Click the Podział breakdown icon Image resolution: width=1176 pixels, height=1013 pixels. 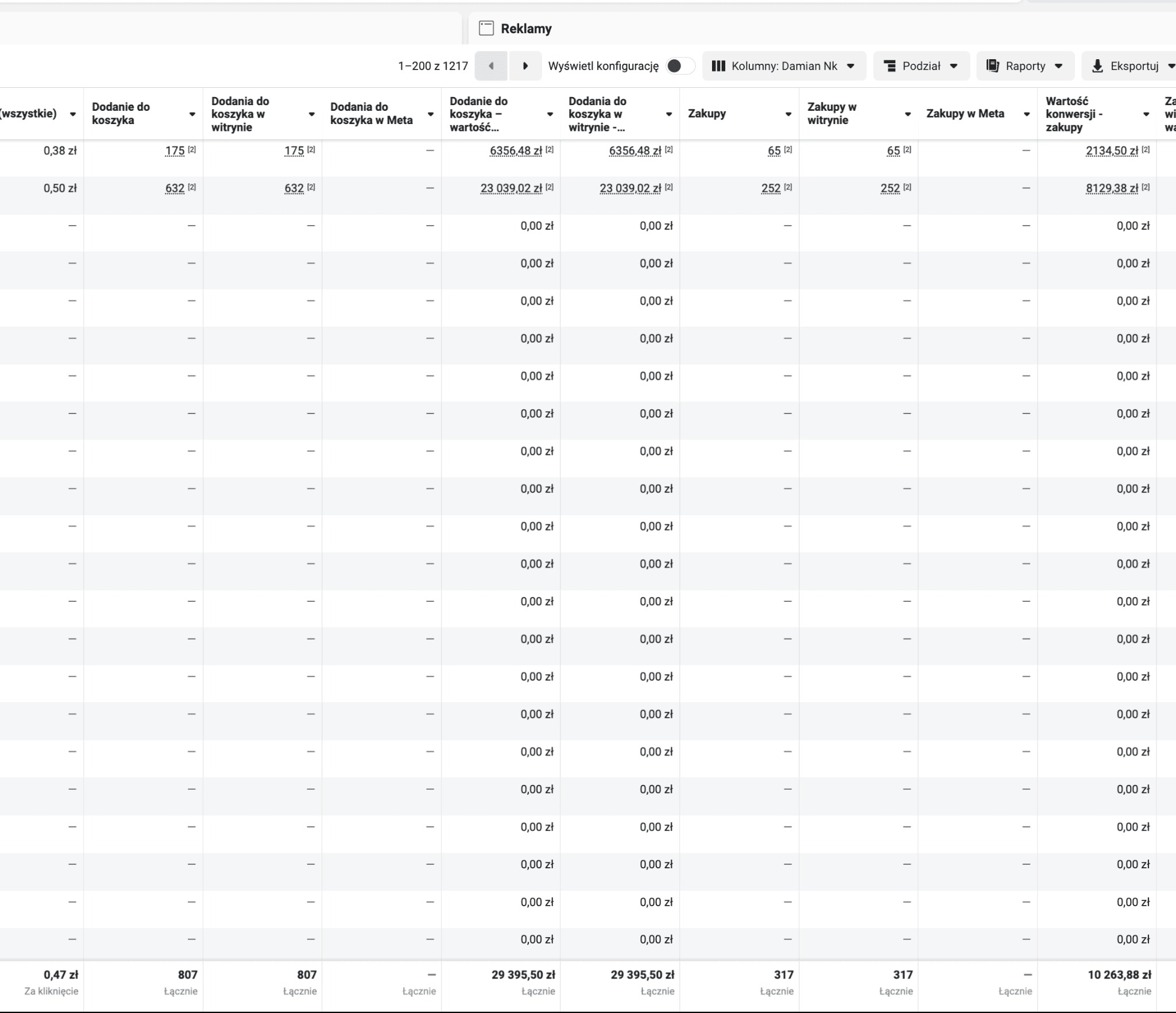coord(889,66)
